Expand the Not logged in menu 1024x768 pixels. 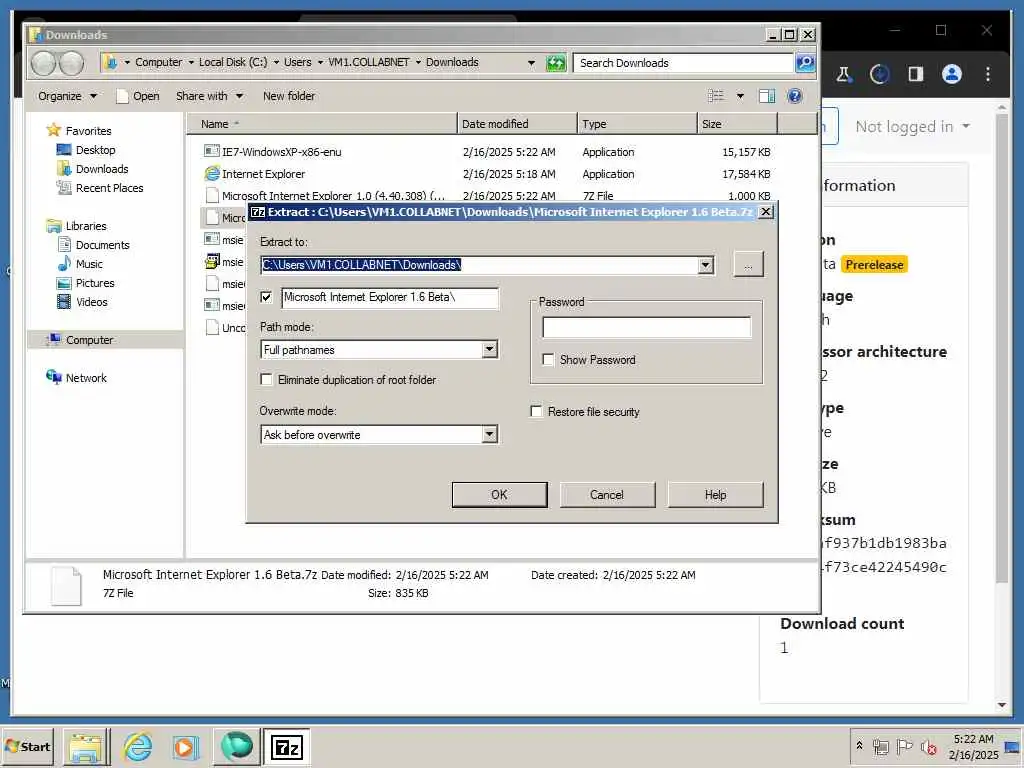click(x=912, y=127)
